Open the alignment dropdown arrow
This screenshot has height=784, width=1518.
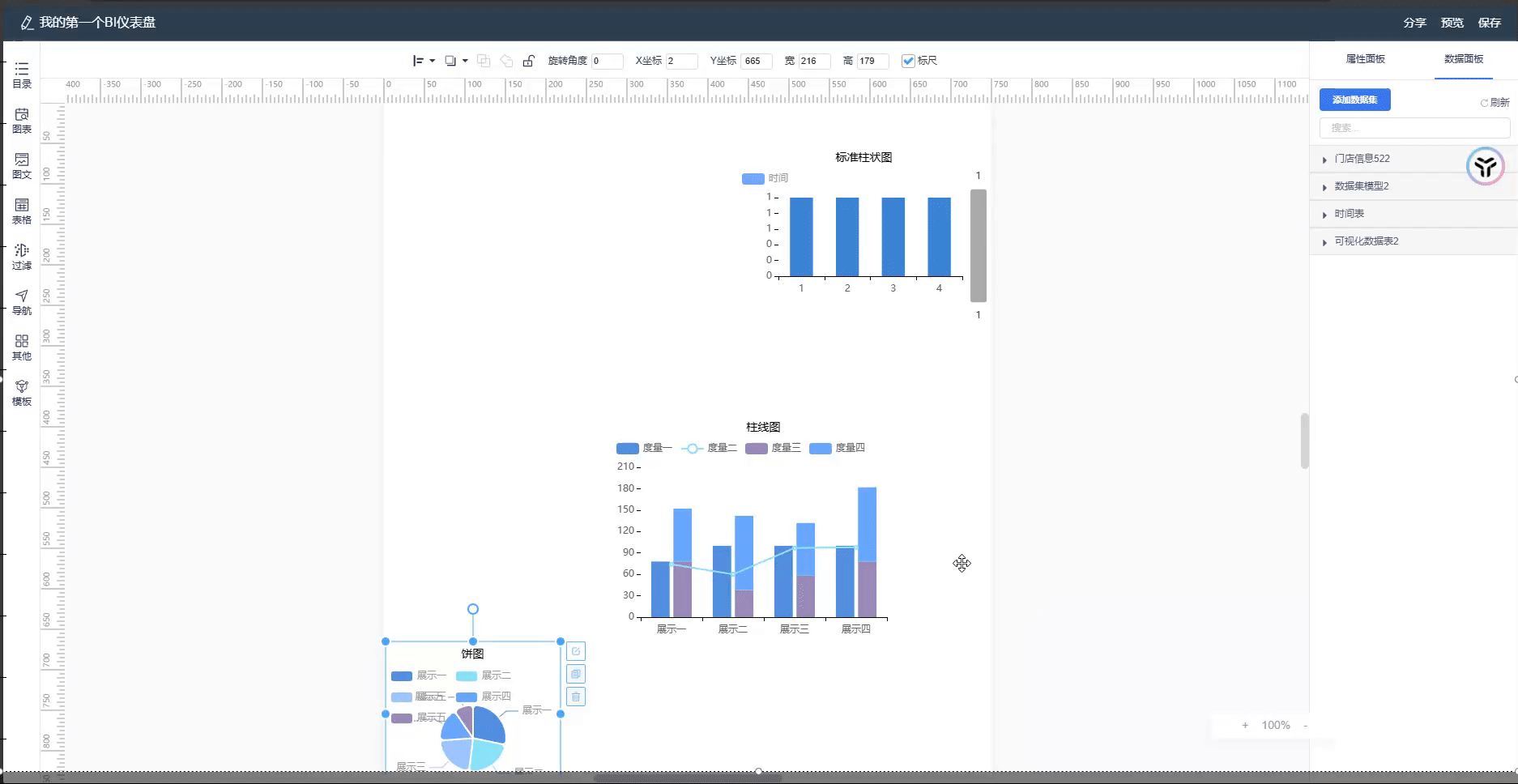(433, 61)
